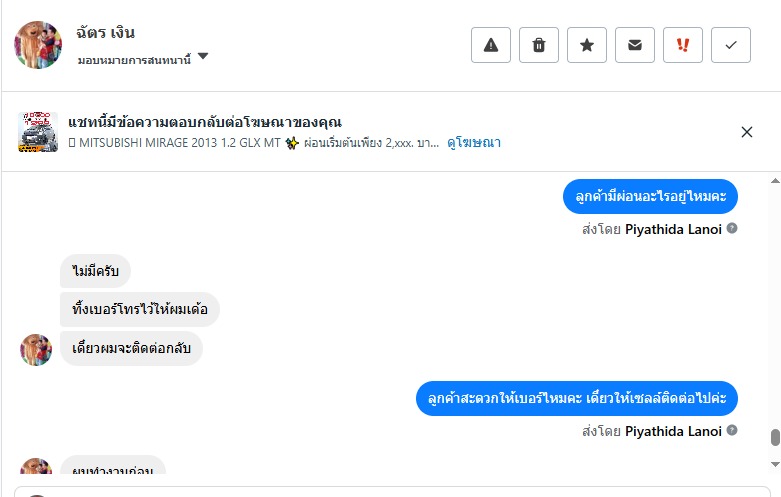Click the customer name ฉัตร เงิน

(105, 33)
